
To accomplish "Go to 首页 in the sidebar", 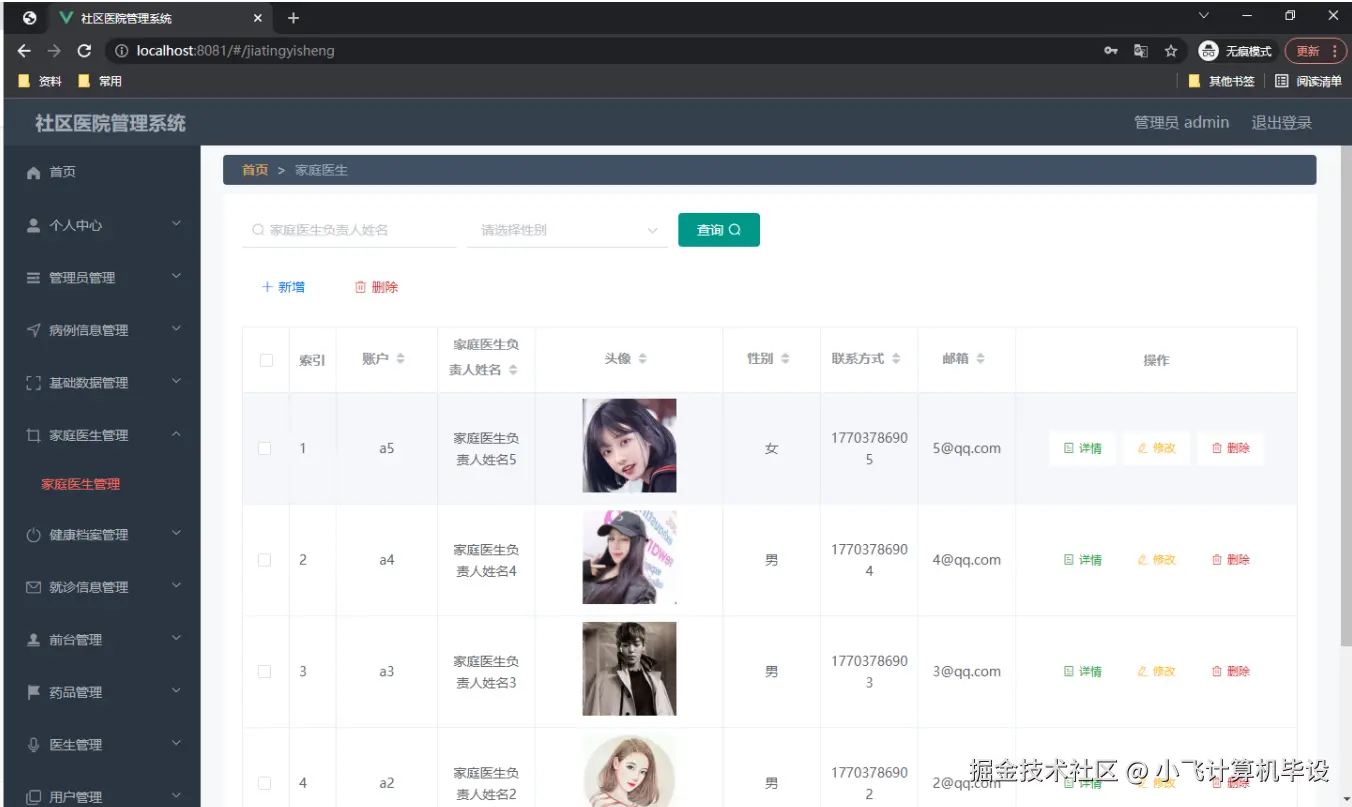I will [63, 172].
